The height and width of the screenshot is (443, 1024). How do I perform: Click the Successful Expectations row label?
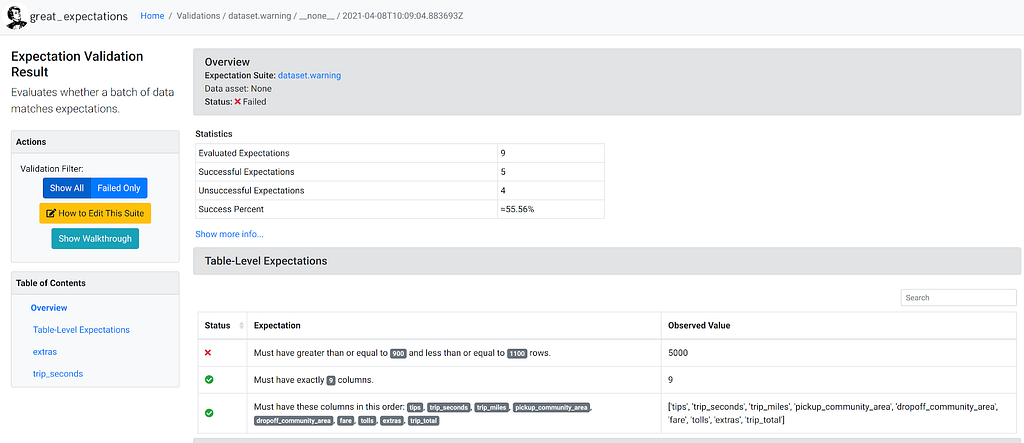pyautogui.click(x=246, y=172)
